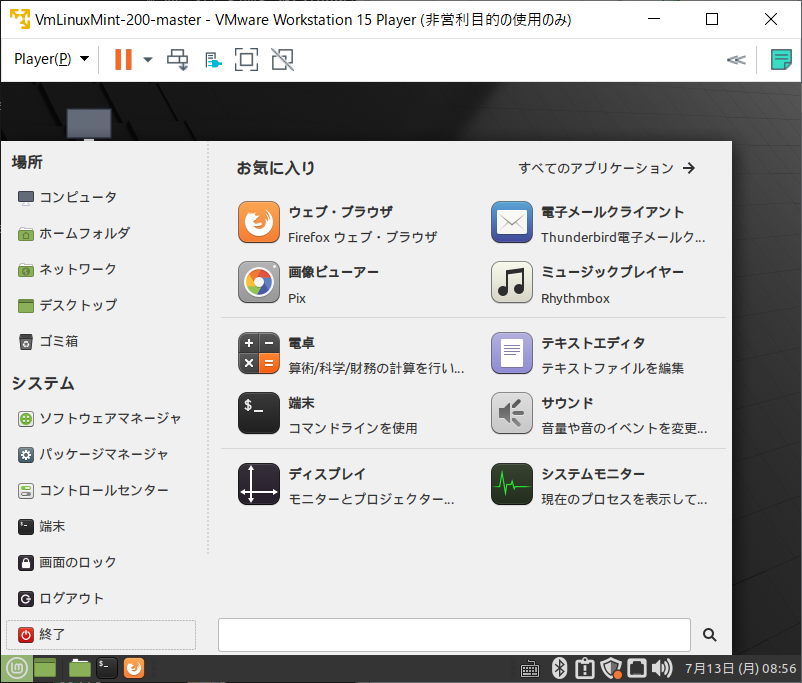Open file manager folder icon on panel
The height and width of the screenshot is (683, 802).
click(80, 668)
